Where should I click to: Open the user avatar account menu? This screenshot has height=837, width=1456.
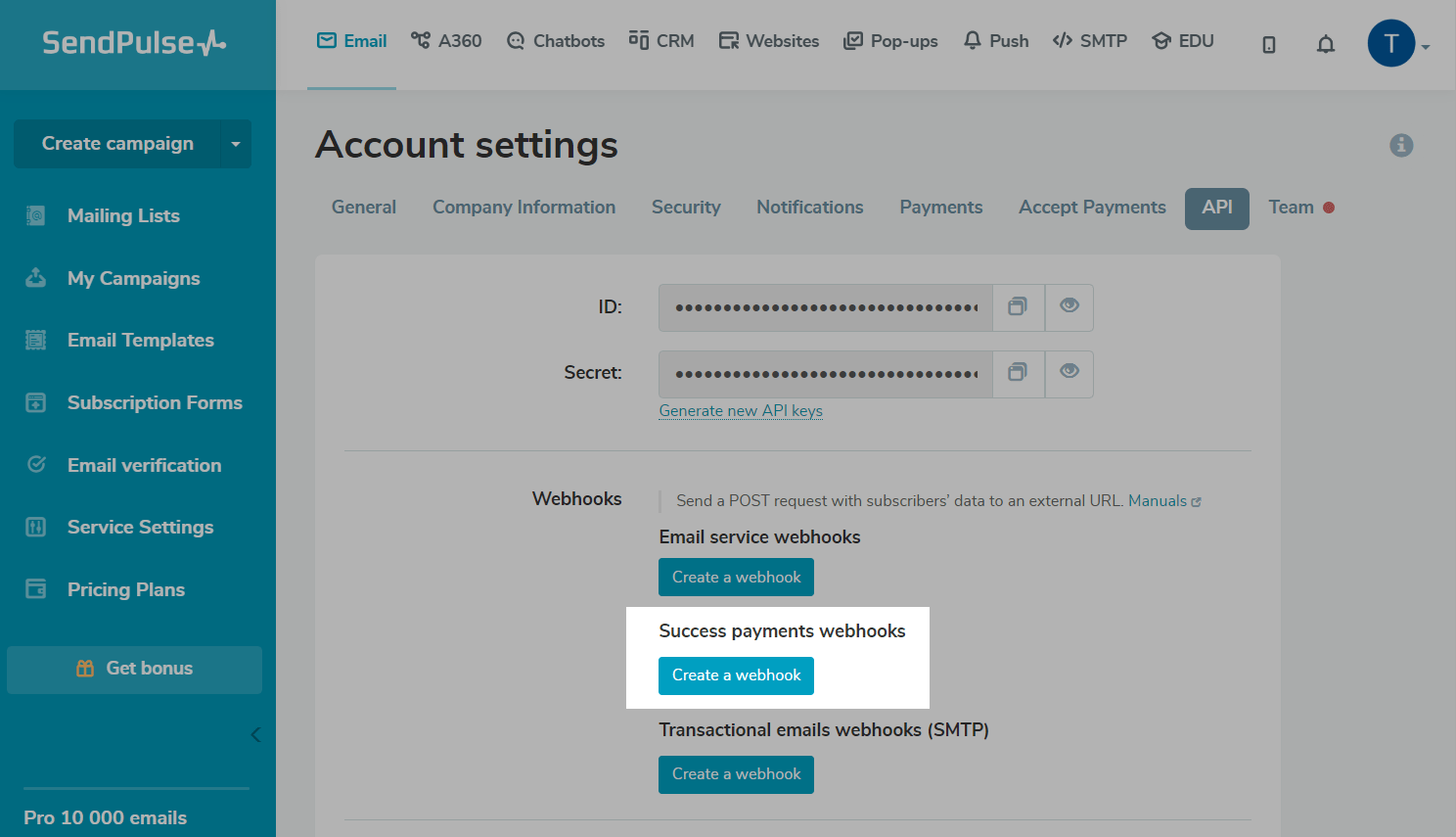point(1392,44)
